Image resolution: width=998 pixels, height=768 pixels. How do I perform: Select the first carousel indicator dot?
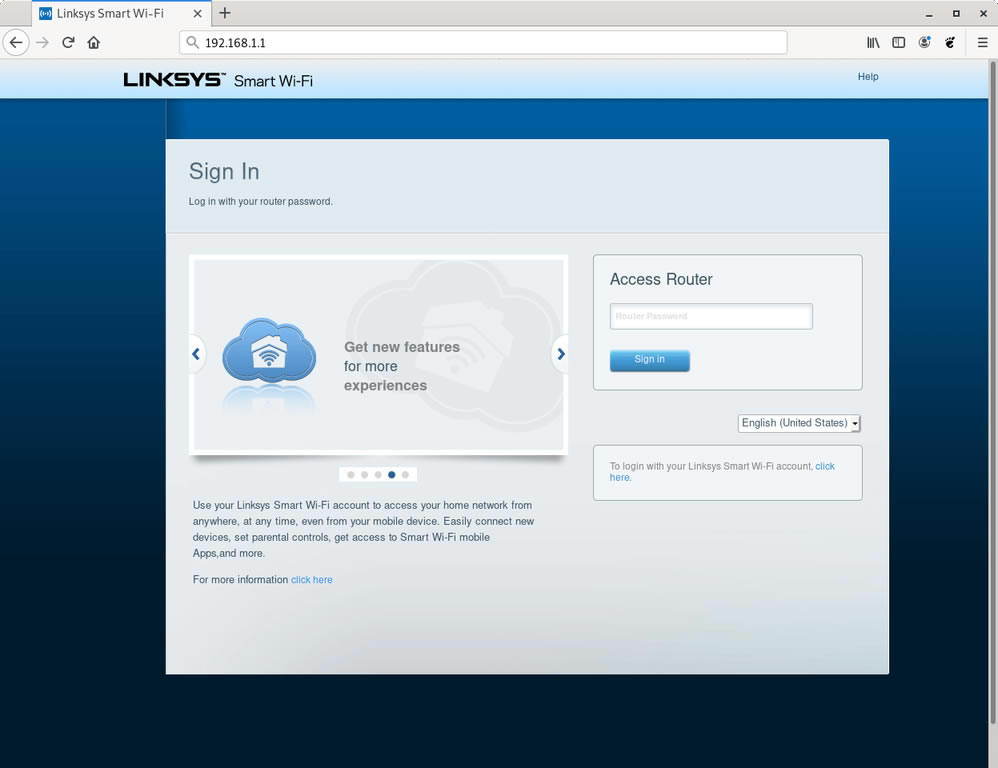[x=351, y=474]
